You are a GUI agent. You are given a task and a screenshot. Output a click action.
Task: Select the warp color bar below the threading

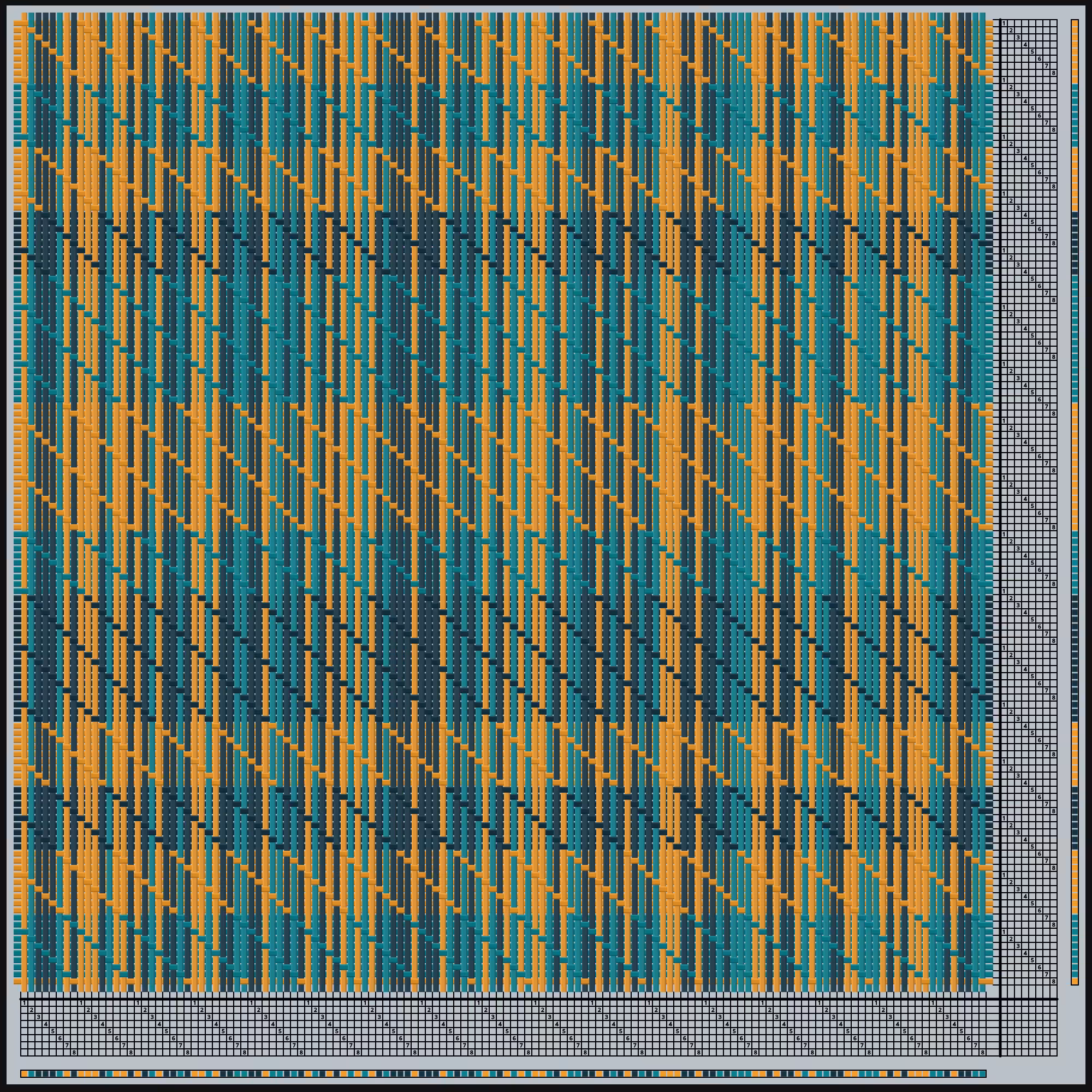click(503, 1074)
